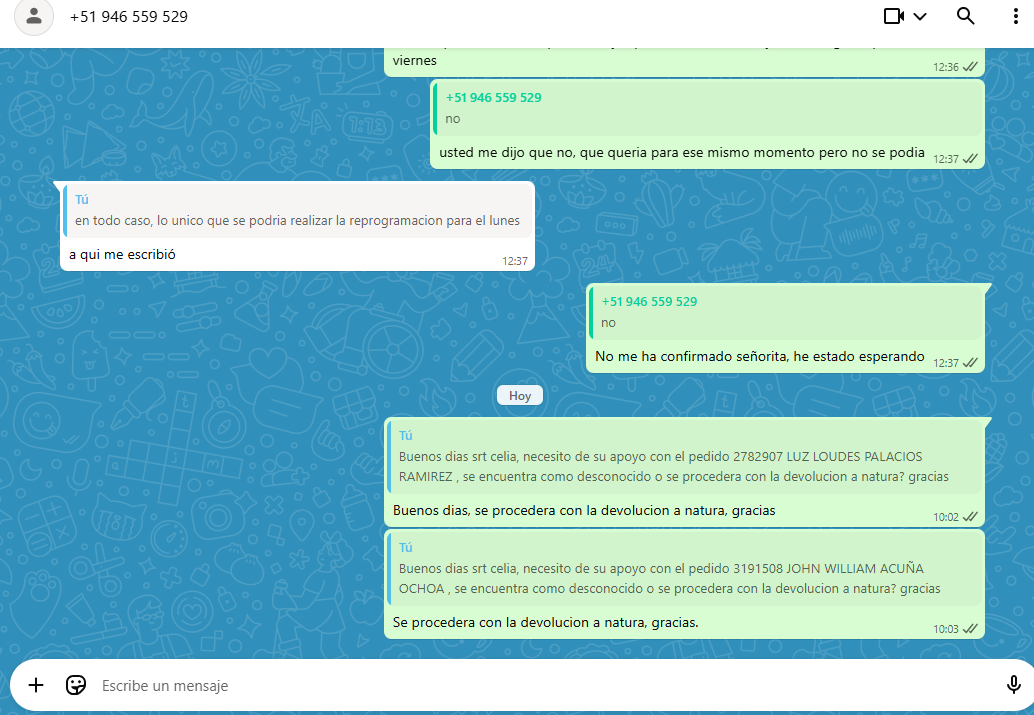
Task: Search messages with the magnifier icon
Action: click(x=965, y=16)
